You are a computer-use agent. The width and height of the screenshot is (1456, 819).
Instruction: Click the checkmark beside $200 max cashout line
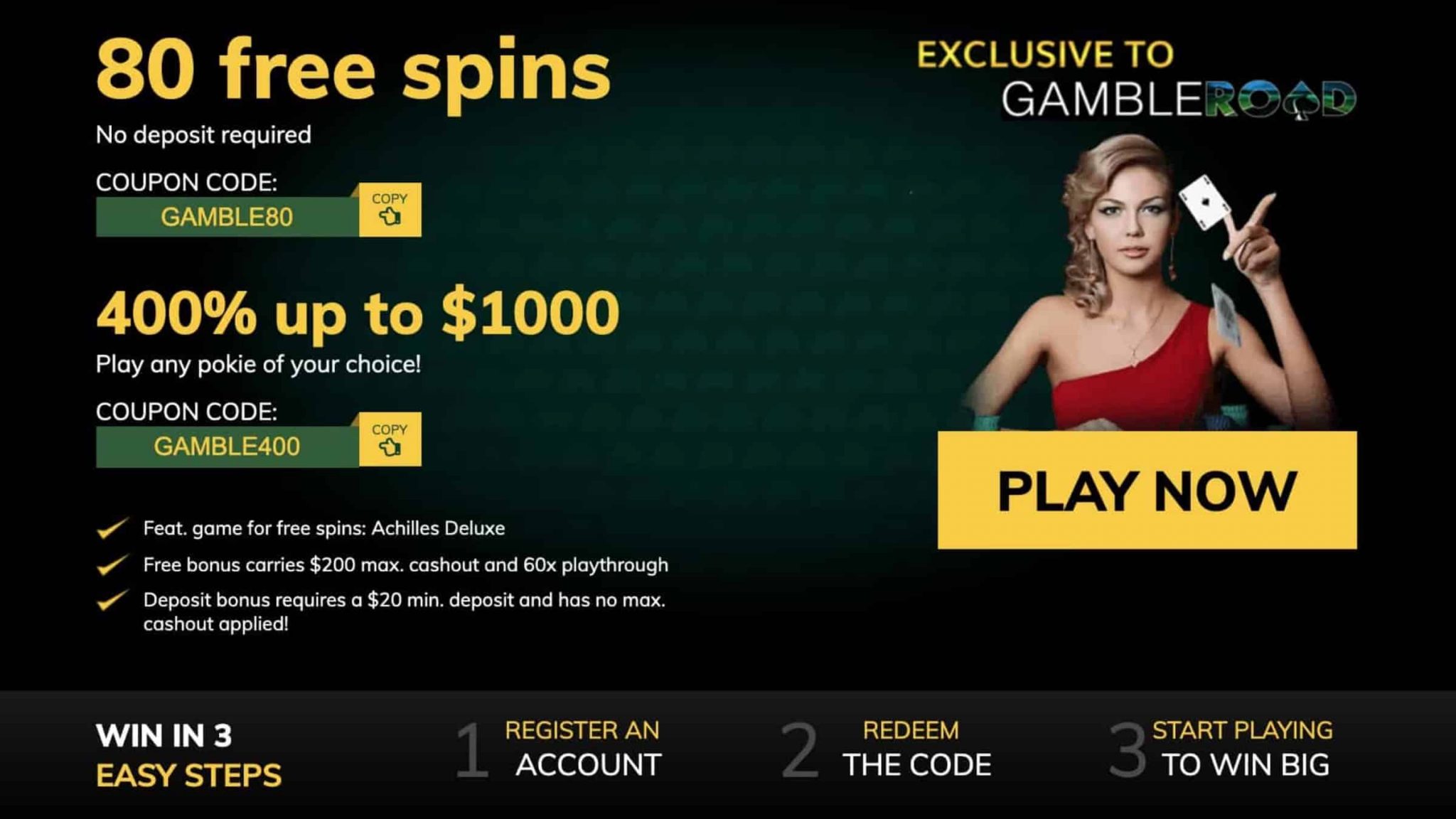point(112,564)
